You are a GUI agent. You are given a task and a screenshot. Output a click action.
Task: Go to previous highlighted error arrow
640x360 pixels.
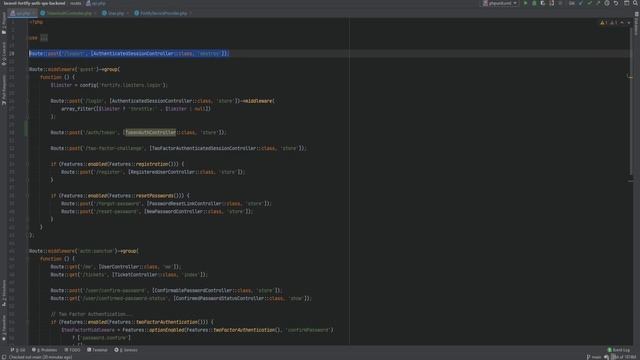tap(622, 23)
